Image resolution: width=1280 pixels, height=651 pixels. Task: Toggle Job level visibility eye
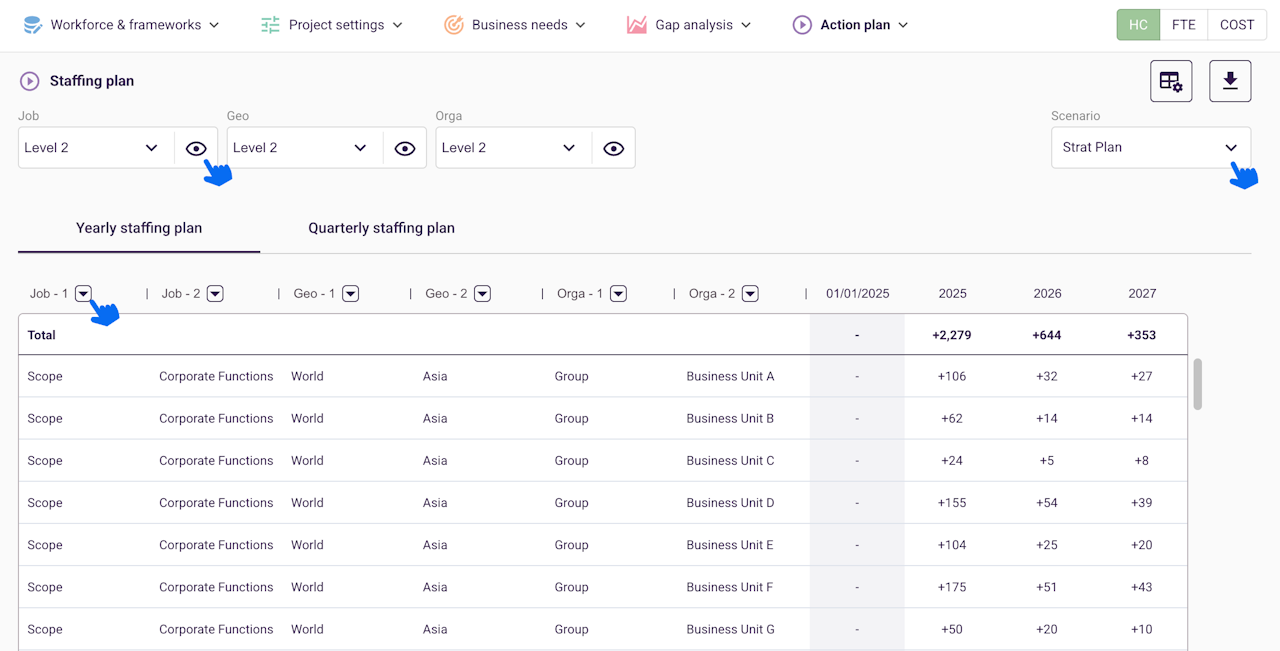(196, 148)
